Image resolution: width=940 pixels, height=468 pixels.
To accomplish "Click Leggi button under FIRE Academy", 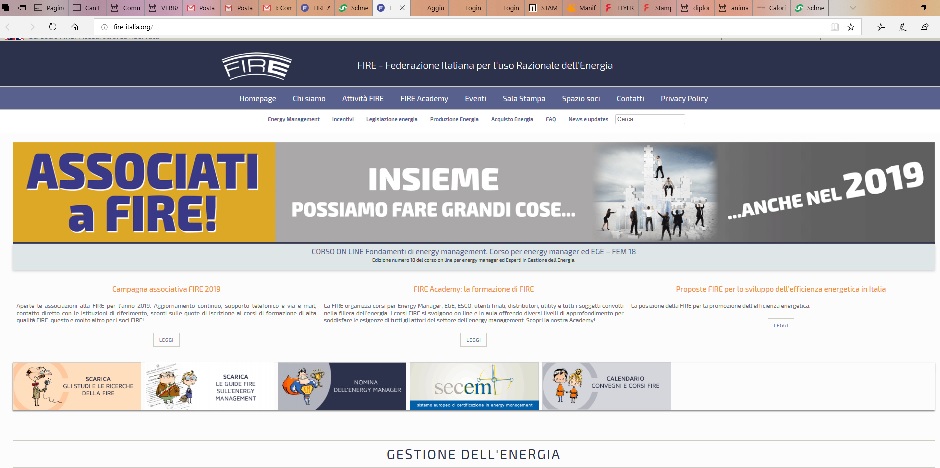I will tap(473, 340).
